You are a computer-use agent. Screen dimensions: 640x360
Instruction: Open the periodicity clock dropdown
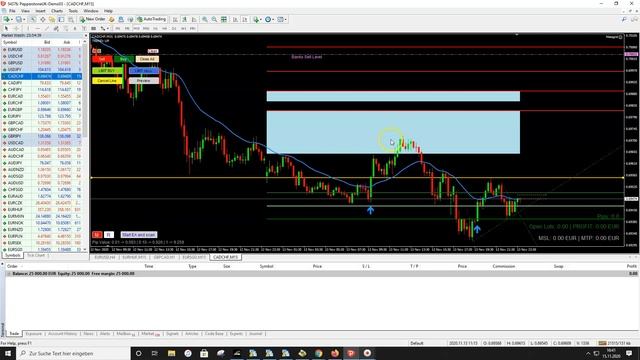[x=269, y=19]
